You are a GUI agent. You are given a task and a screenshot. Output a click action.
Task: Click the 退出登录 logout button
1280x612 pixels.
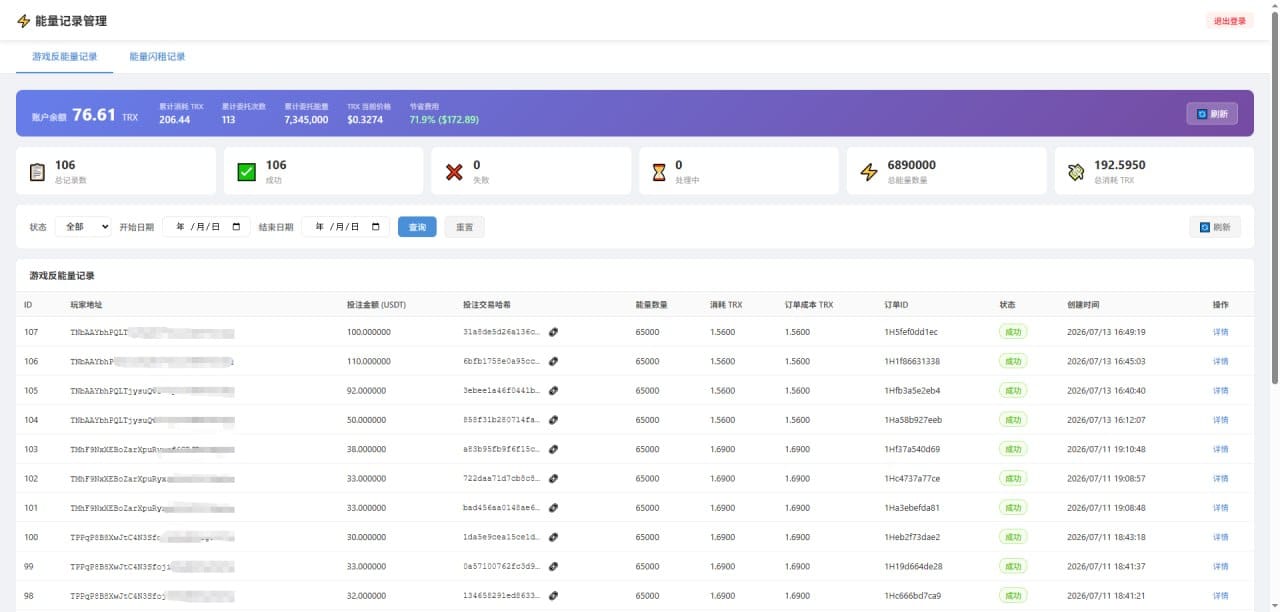coord(1230,21)
